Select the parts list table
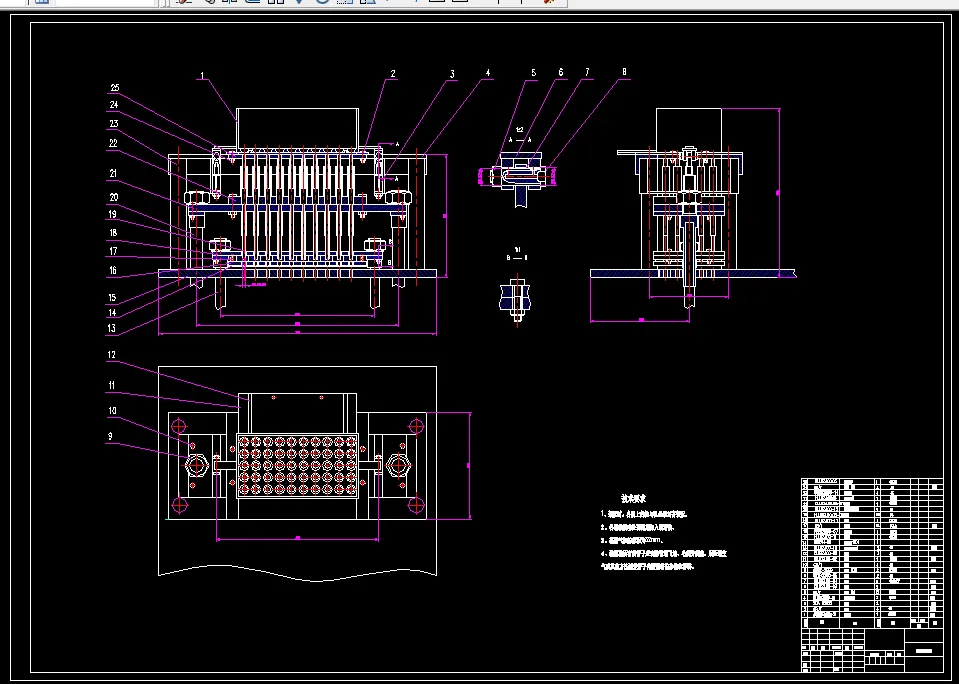The width and height of the screenshot is (959, 684). (x=870, y=552)
